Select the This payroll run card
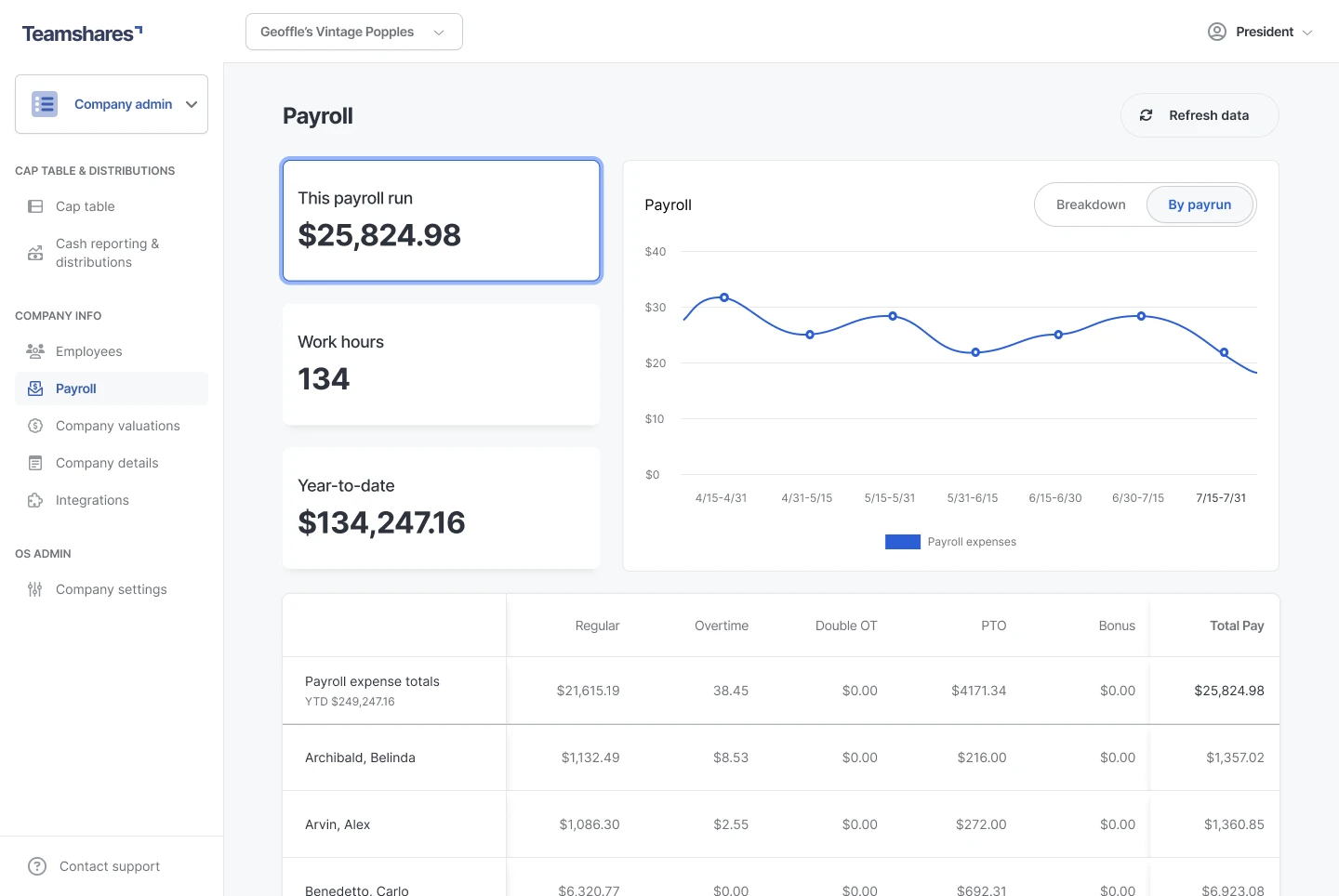Viewport: 1339px width, 896px height. [441, 220]
